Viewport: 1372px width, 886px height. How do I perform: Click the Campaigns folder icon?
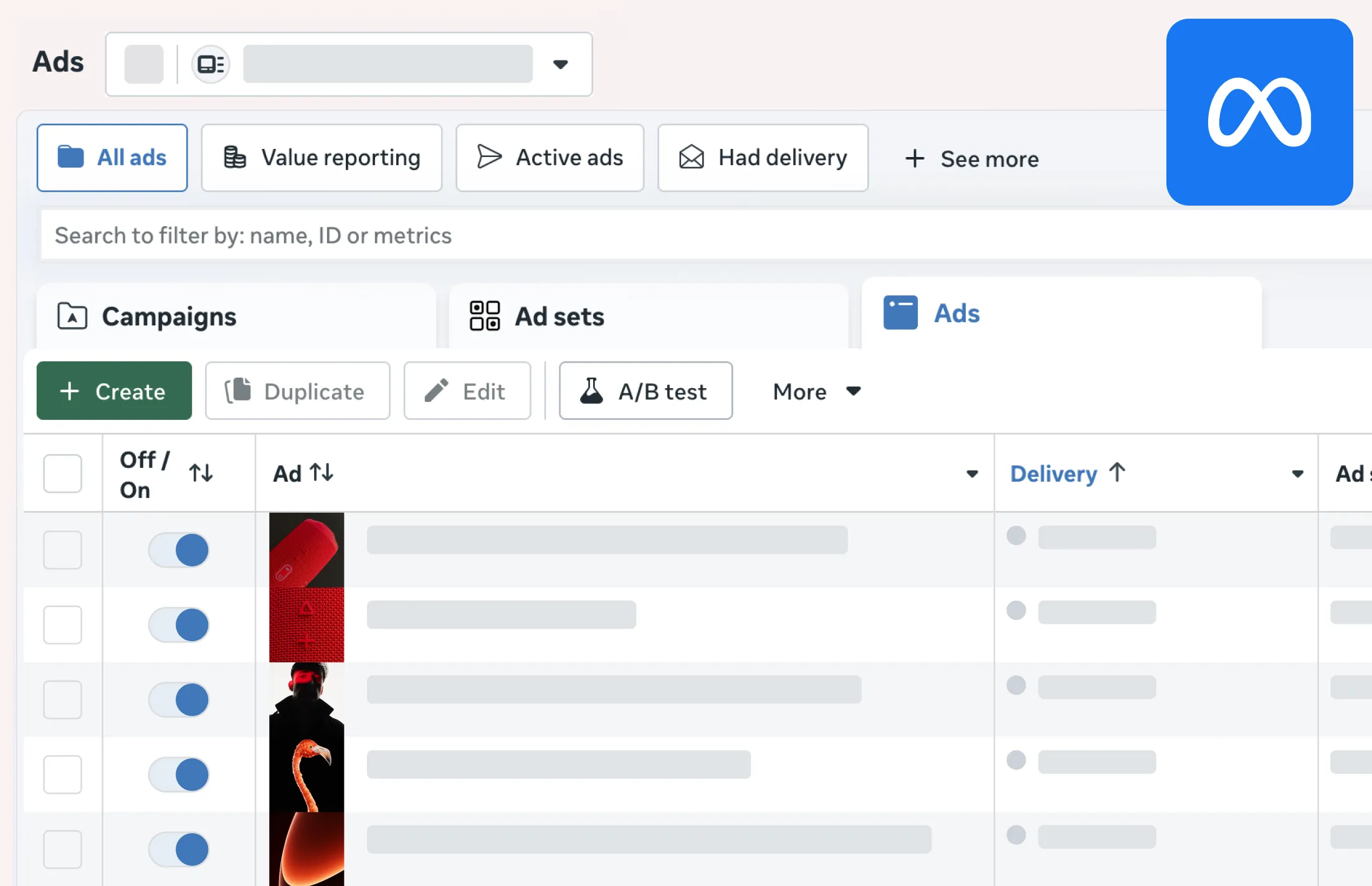[72, 316]
